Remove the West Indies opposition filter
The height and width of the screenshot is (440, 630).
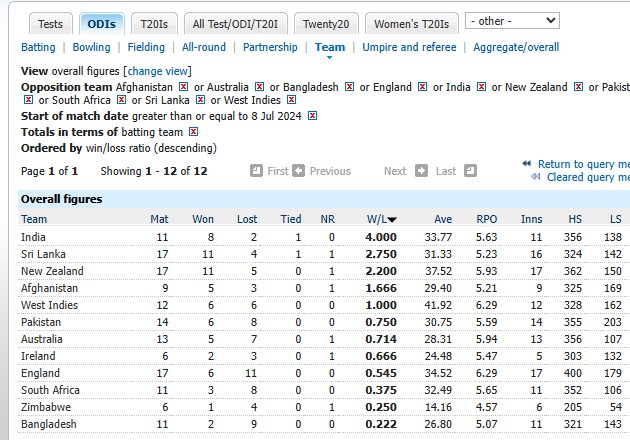click(292, 100)
